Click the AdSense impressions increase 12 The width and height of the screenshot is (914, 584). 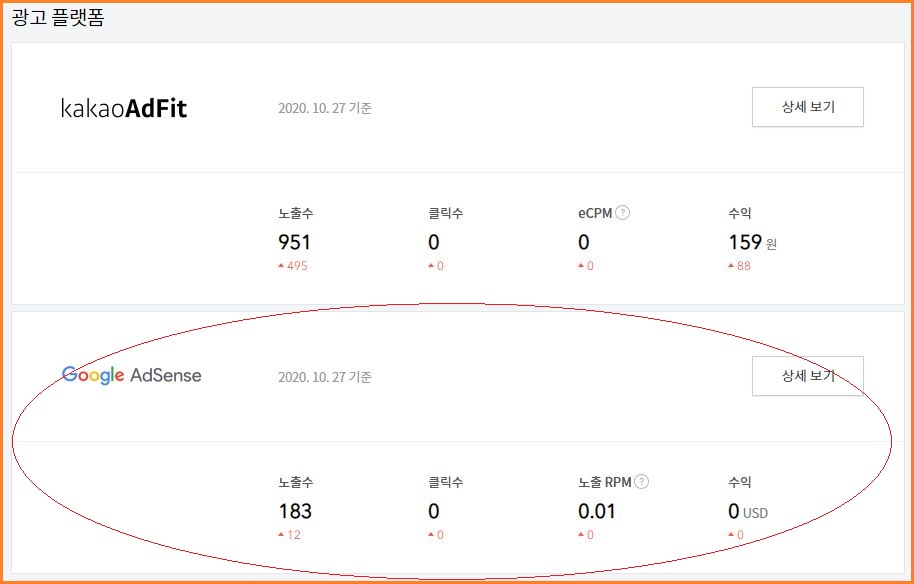coord(289,534)
